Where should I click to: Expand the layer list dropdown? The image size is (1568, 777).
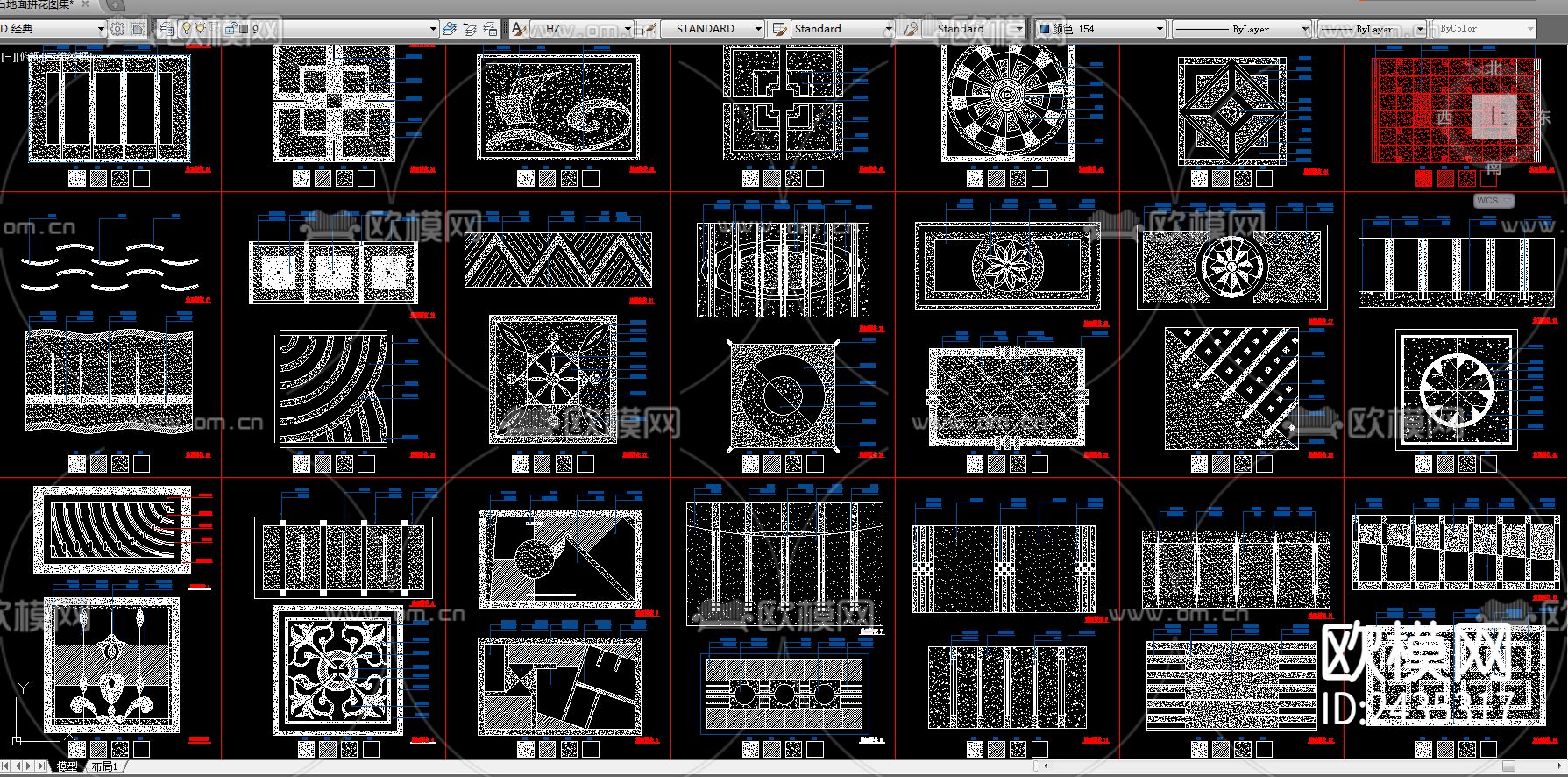433,29
